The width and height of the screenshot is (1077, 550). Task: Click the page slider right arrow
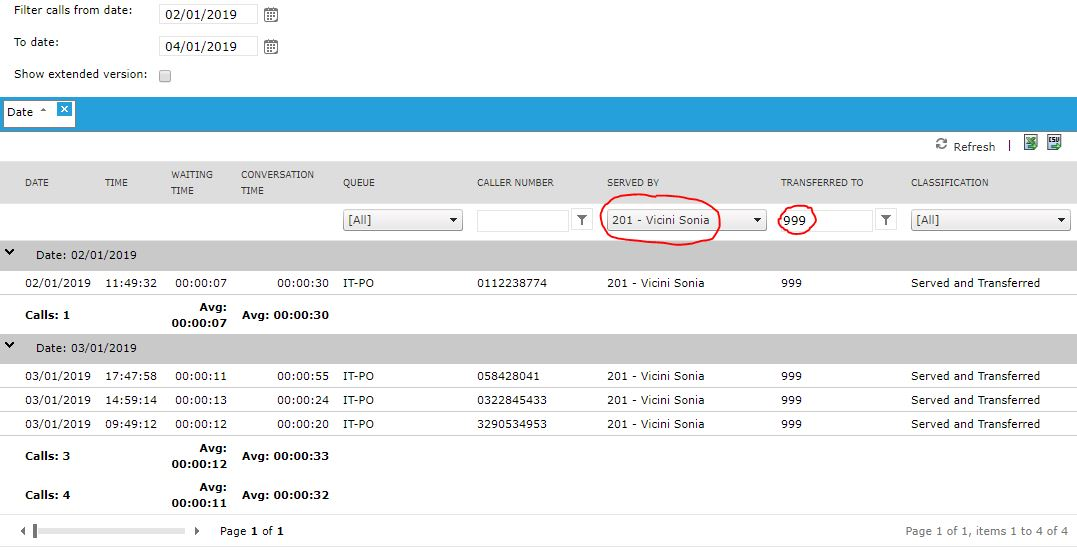tap(197, 531)
